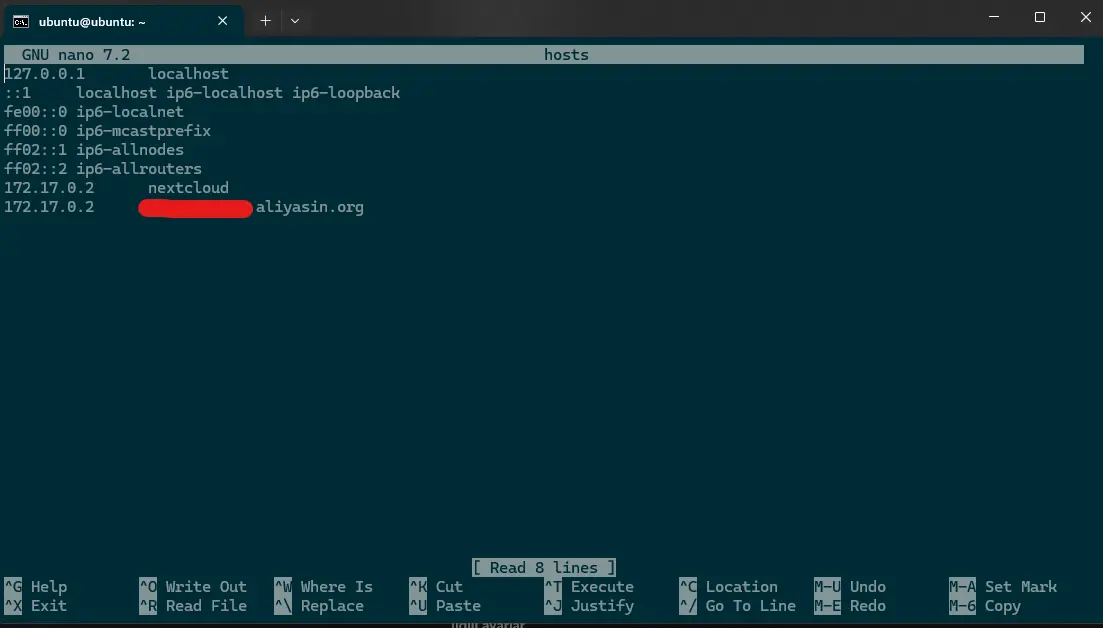The height and width of the screenshot is (628, 1103).
Task: Click the M-A Set Mark shortcut
Action: (1003, 587)
